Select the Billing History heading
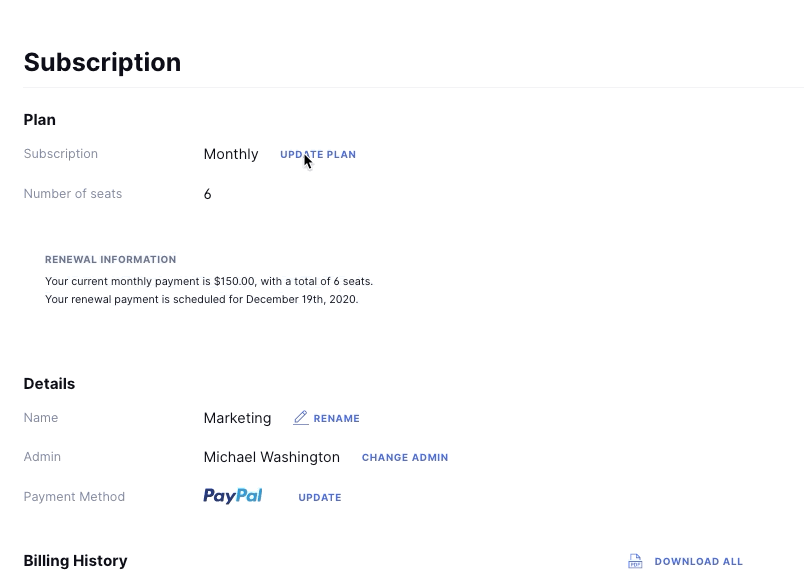This screenshot has height=586, width=804. coord(75,561)
